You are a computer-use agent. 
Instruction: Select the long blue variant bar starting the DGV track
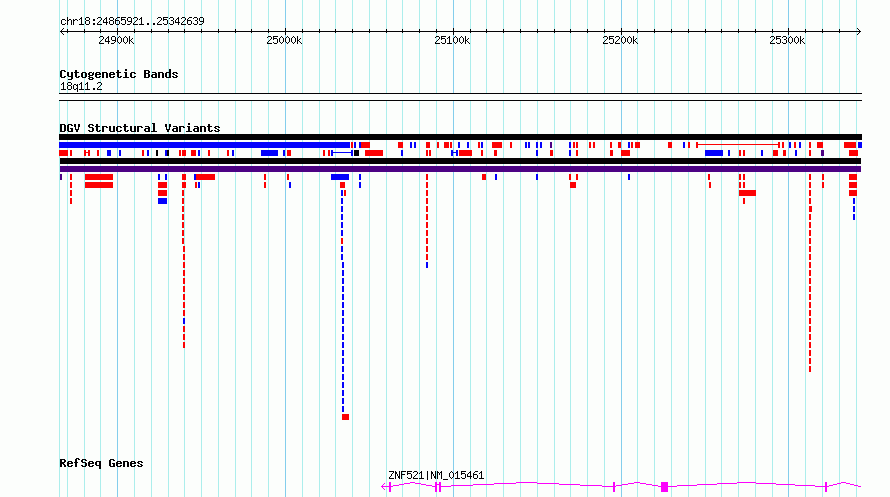click(204, 145)
